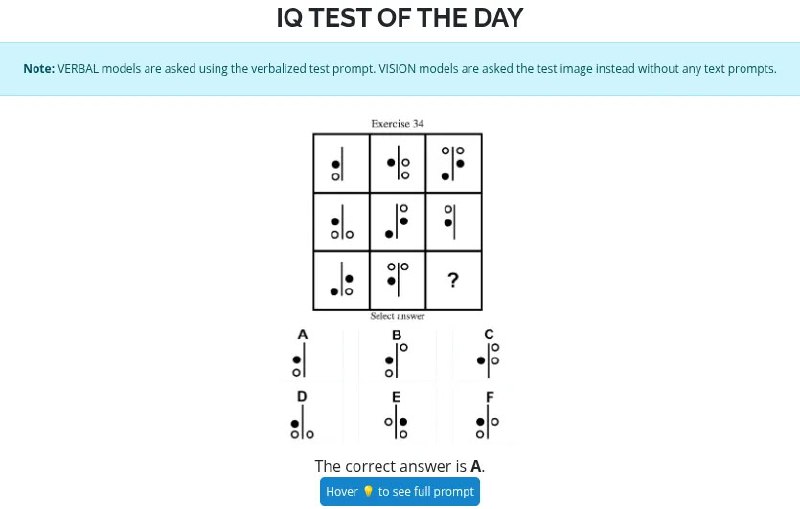Click the bottom-left cell of the puzzle grid
The height and width of the screenshot is (509, 800).
(x=341, y=280)
